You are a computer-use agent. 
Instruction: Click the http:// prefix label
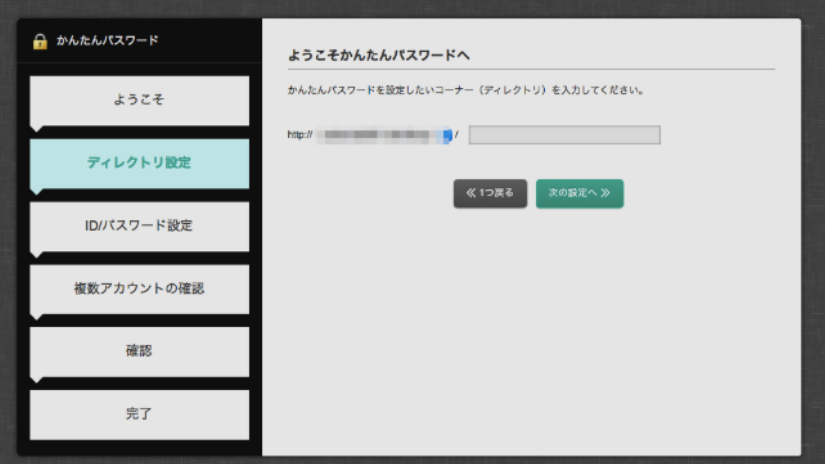pyautogui.click(x=300, y=136)
